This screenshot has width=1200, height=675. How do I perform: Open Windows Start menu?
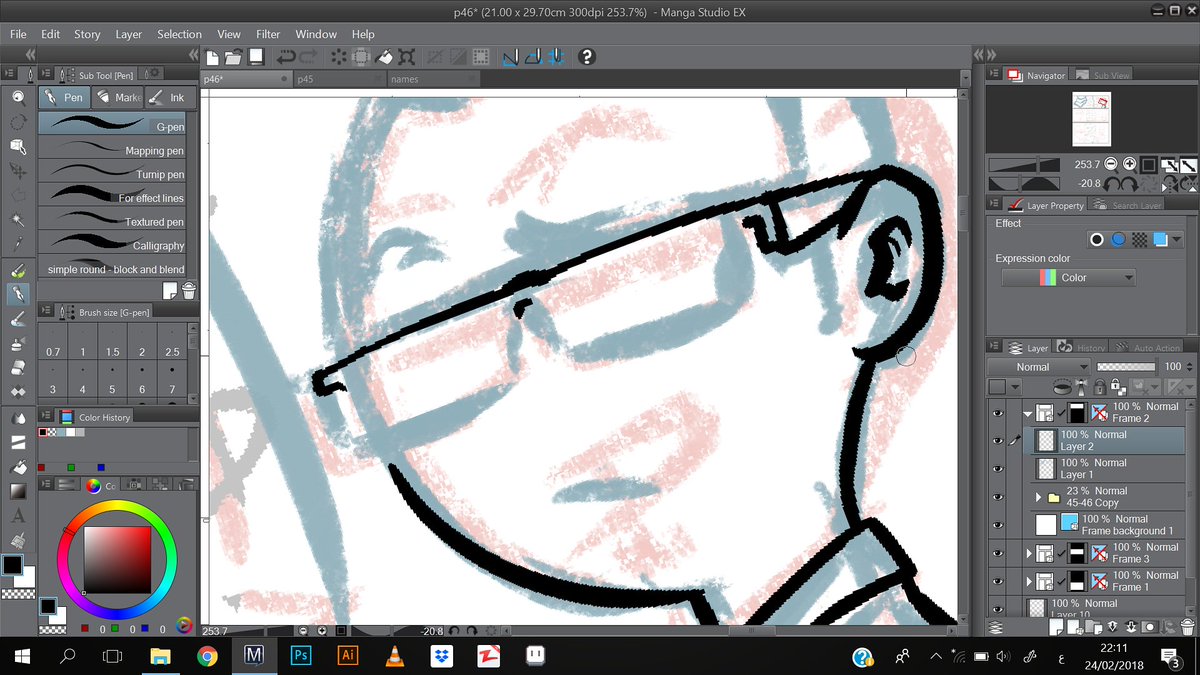click(22, 656)
